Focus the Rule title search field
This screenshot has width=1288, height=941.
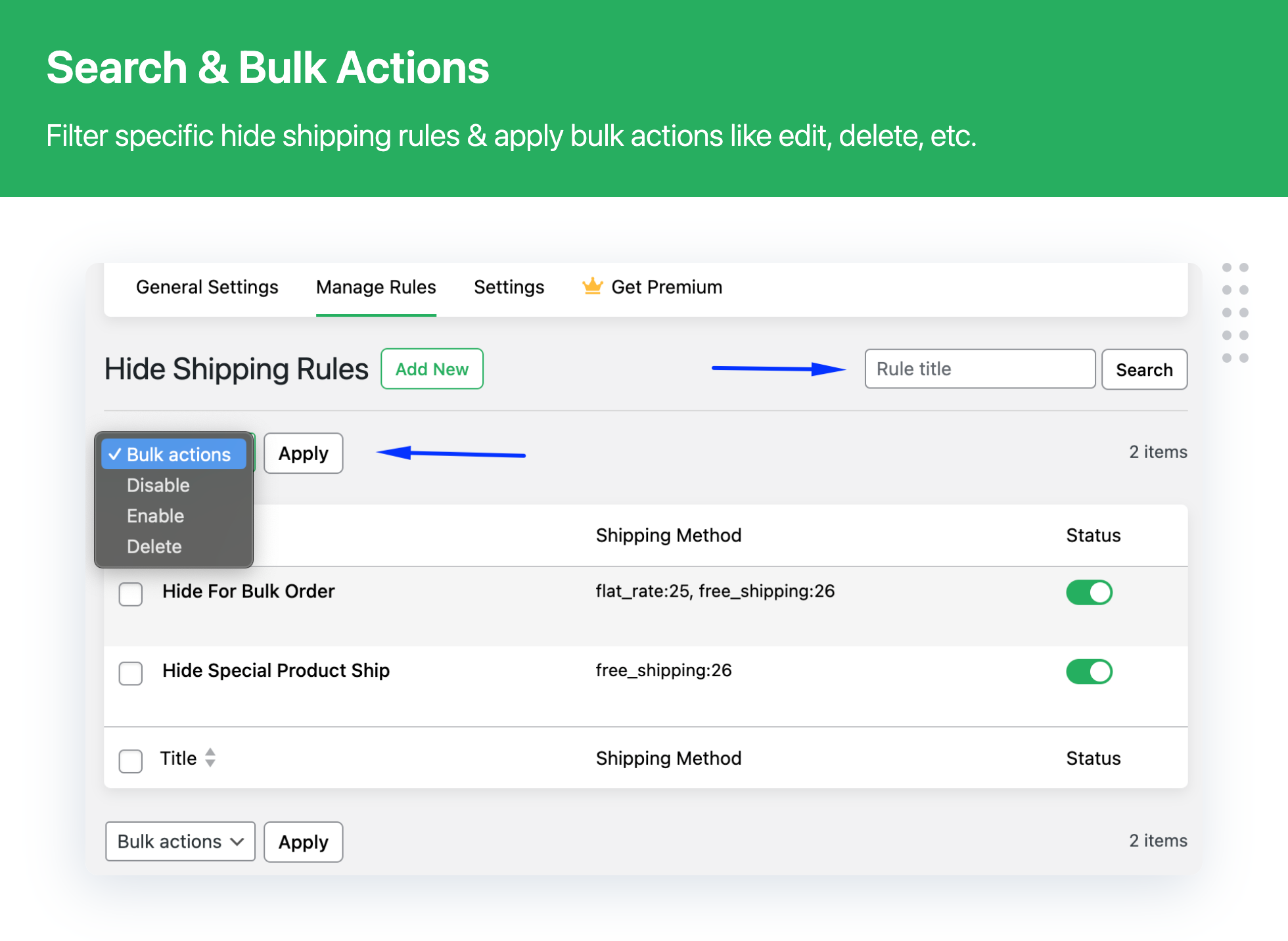pyautogui.click(x=979, y=369)
